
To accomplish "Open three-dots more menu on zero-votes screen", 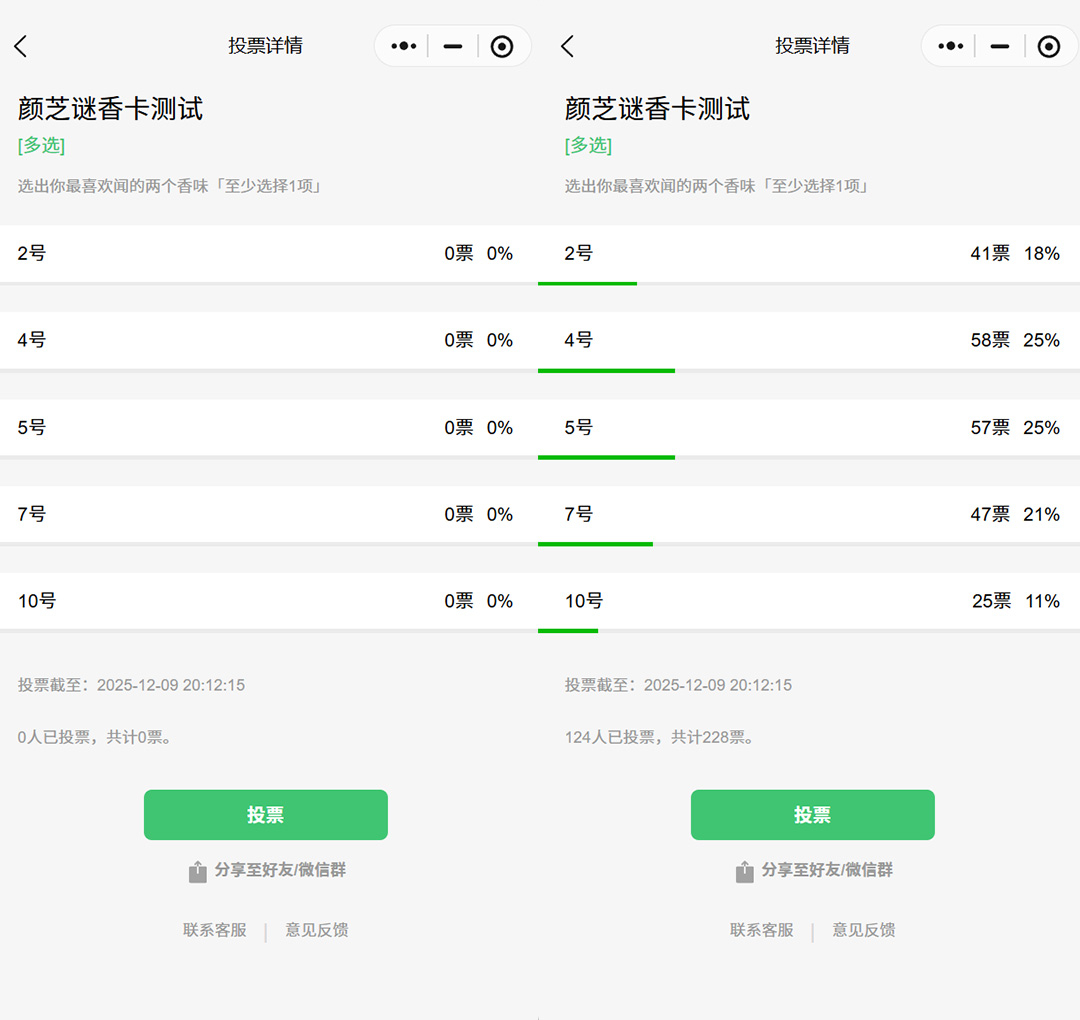I will point(403,46).
